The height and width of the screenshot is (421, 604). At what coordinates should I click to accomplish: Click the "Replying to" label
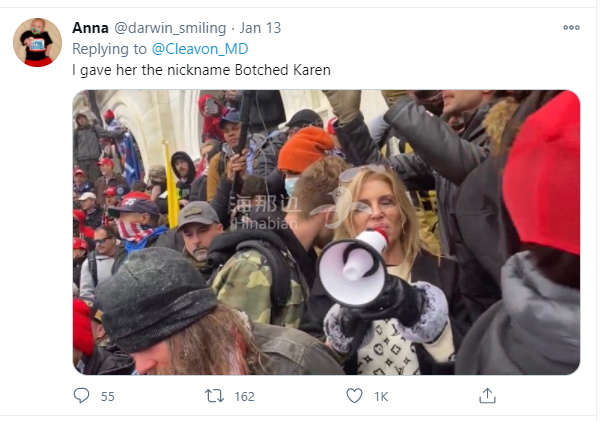tap(109, 47)
